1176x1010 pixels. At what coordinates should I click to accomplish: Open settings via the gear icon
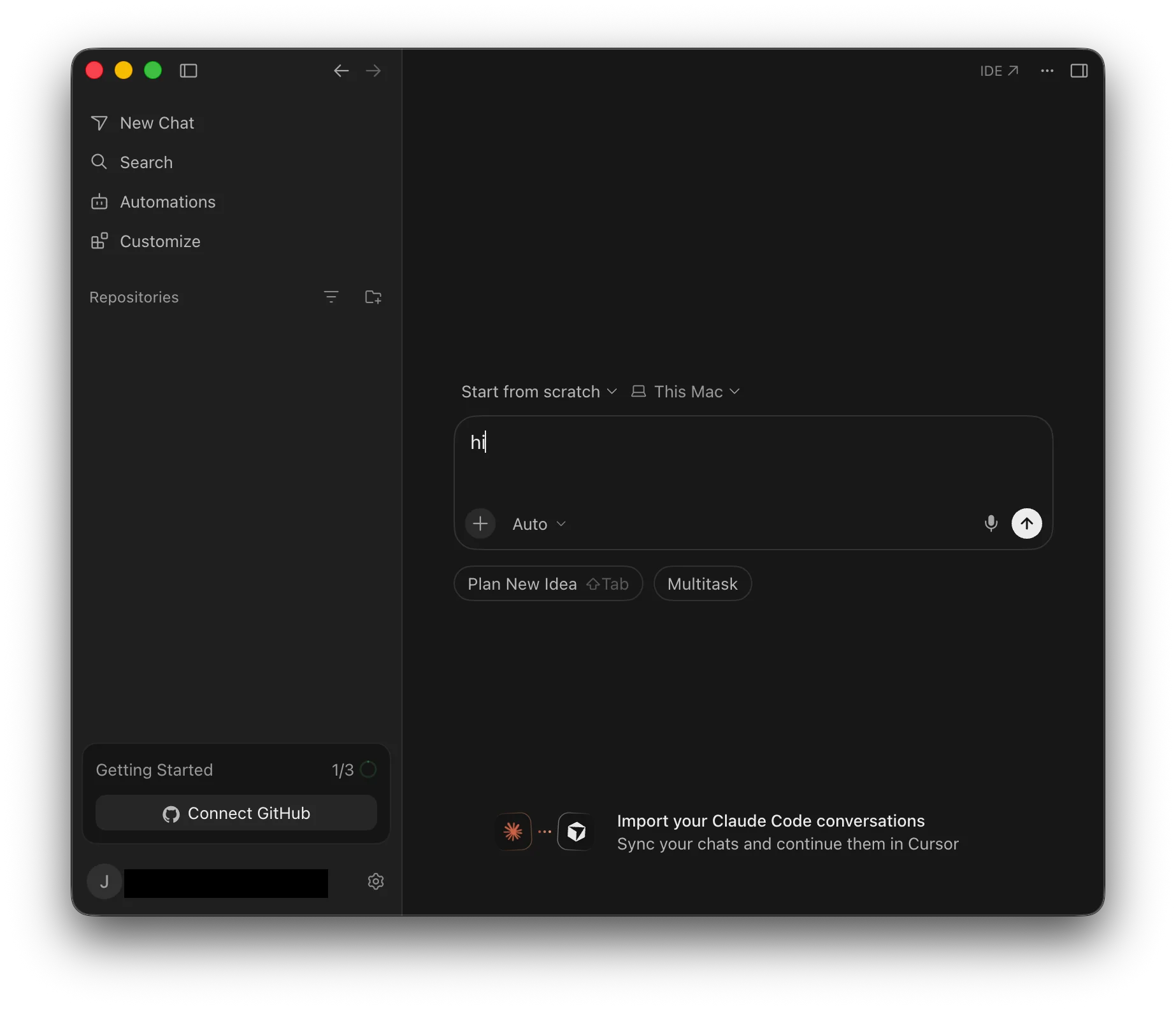point(376,881)
